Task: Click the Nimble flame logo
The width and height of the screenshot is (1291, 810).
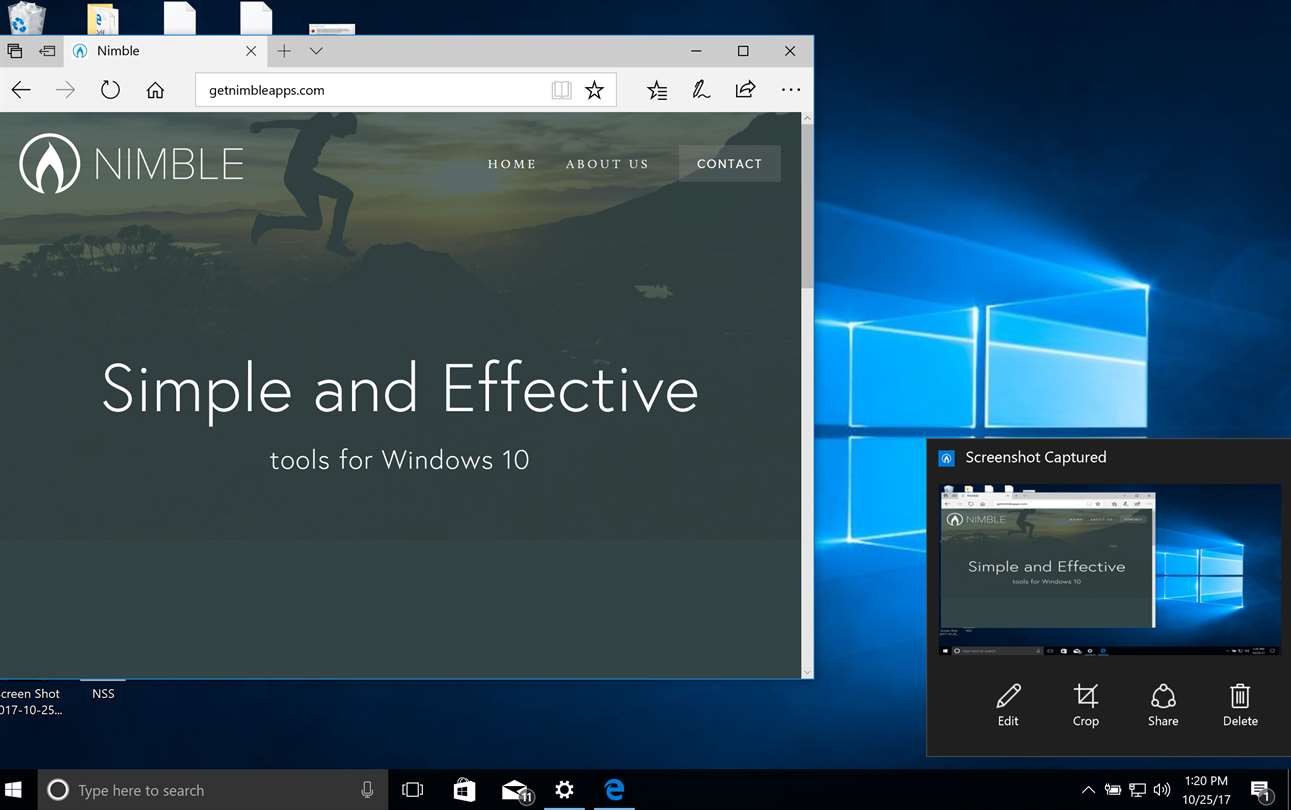Action: tap(50, 163)
